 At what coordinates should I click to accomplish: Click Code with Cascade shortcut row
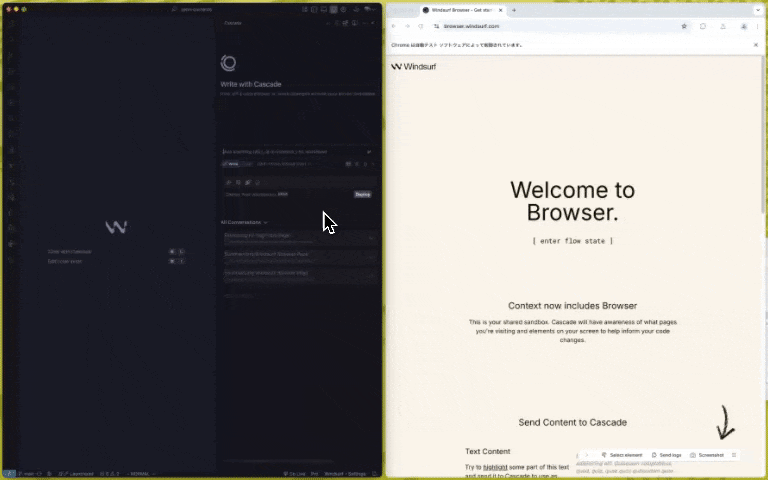pos(116,251)
